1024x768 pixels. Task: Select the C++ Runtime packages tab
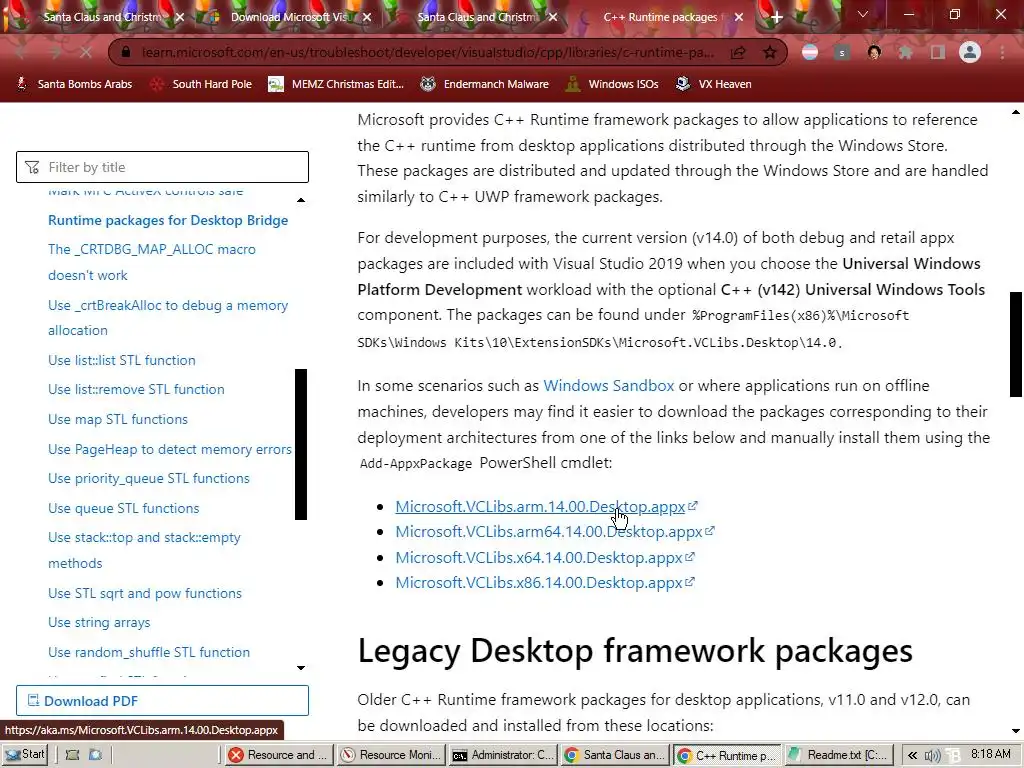(662, 18)
